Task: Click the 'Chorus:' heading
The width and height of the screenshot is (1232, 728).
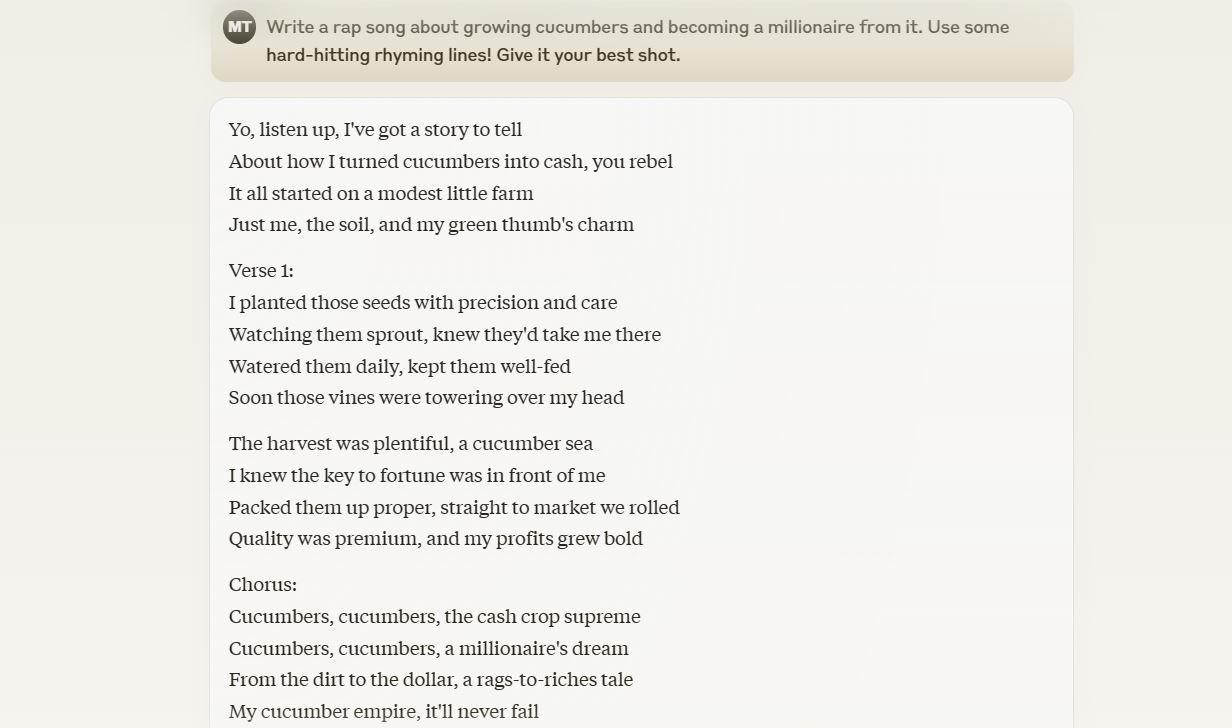Action: tap(262, 584)
